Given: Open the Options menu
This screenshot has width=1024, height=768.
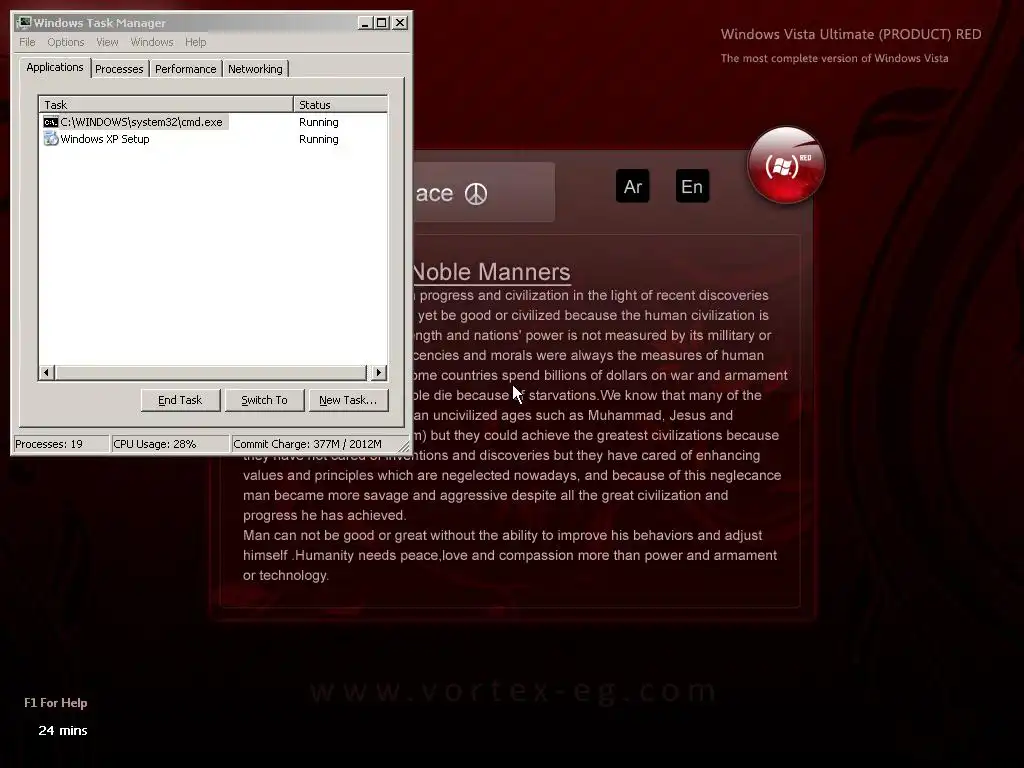Looking at the screenshot, I should (x=65, y=42).
